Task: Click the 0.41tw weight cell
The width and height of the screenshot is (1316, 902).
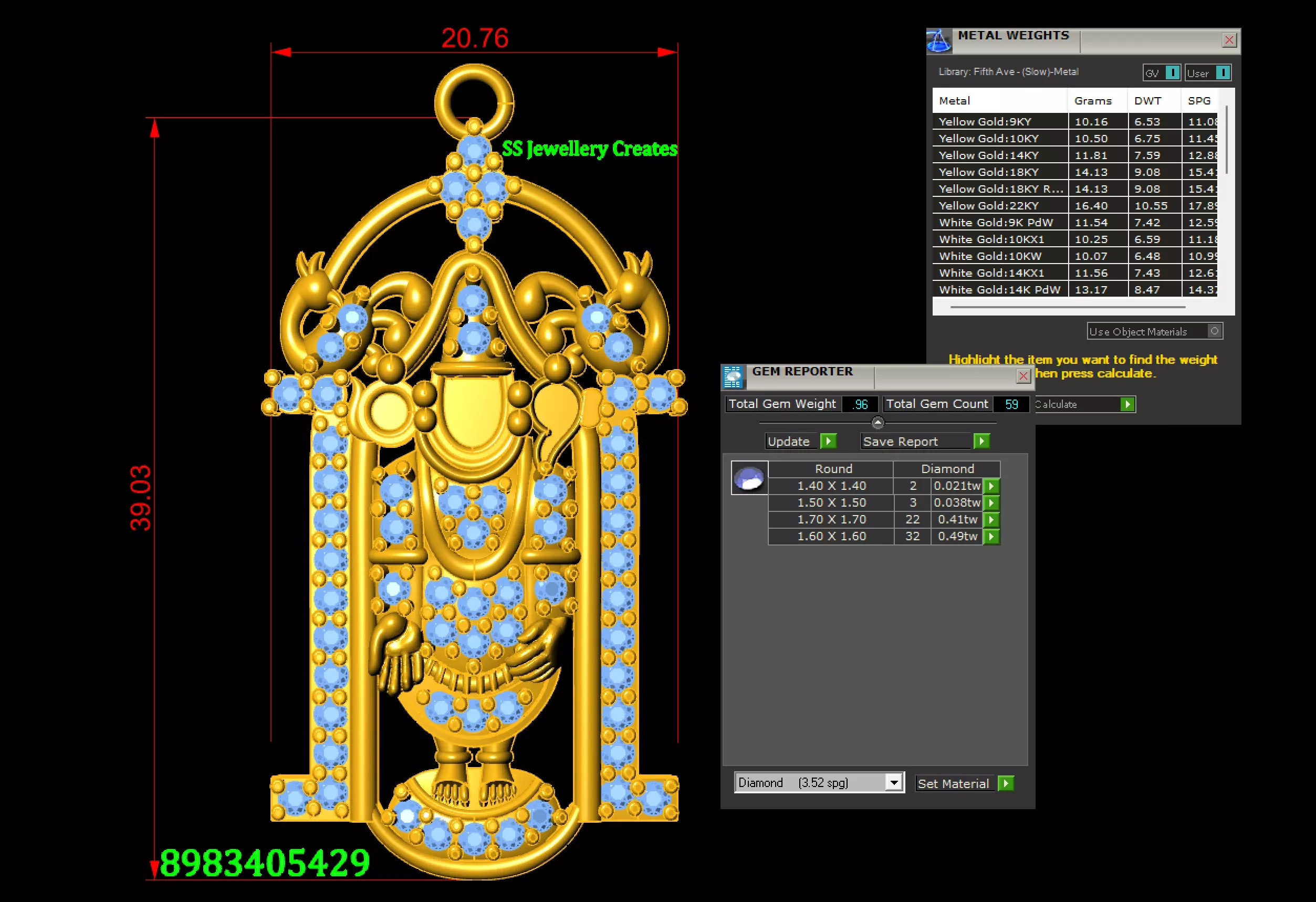Action: click(957, 520)
